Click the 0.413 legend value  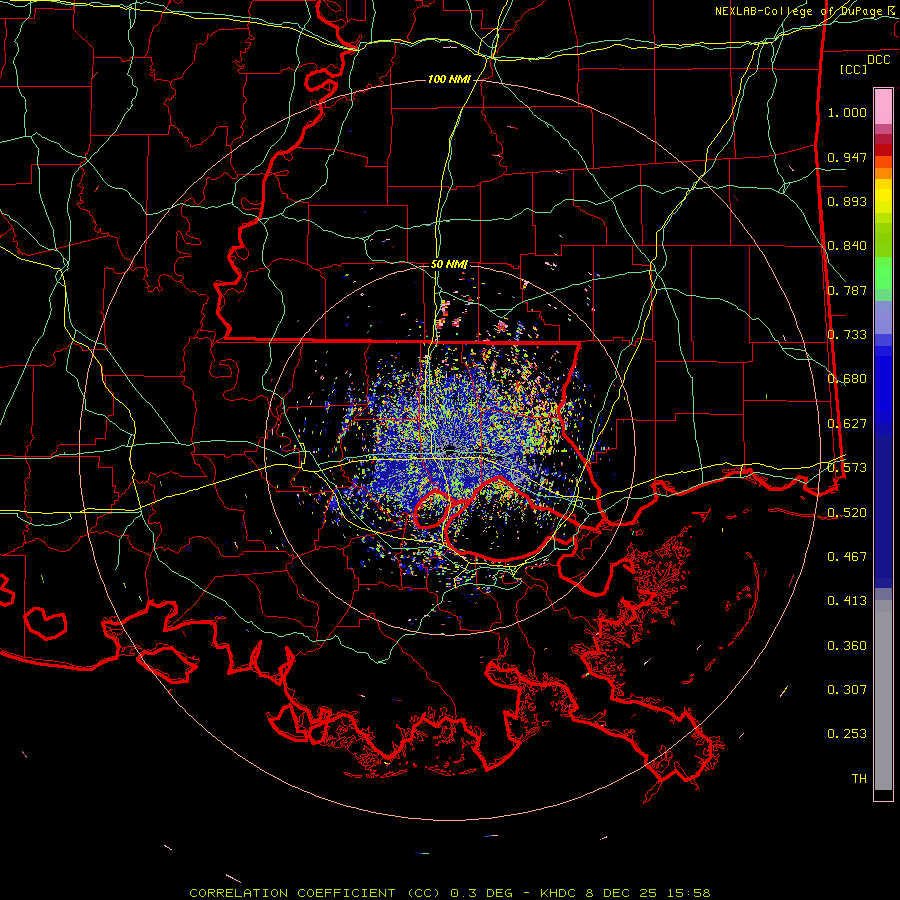[x=847, y=601]
